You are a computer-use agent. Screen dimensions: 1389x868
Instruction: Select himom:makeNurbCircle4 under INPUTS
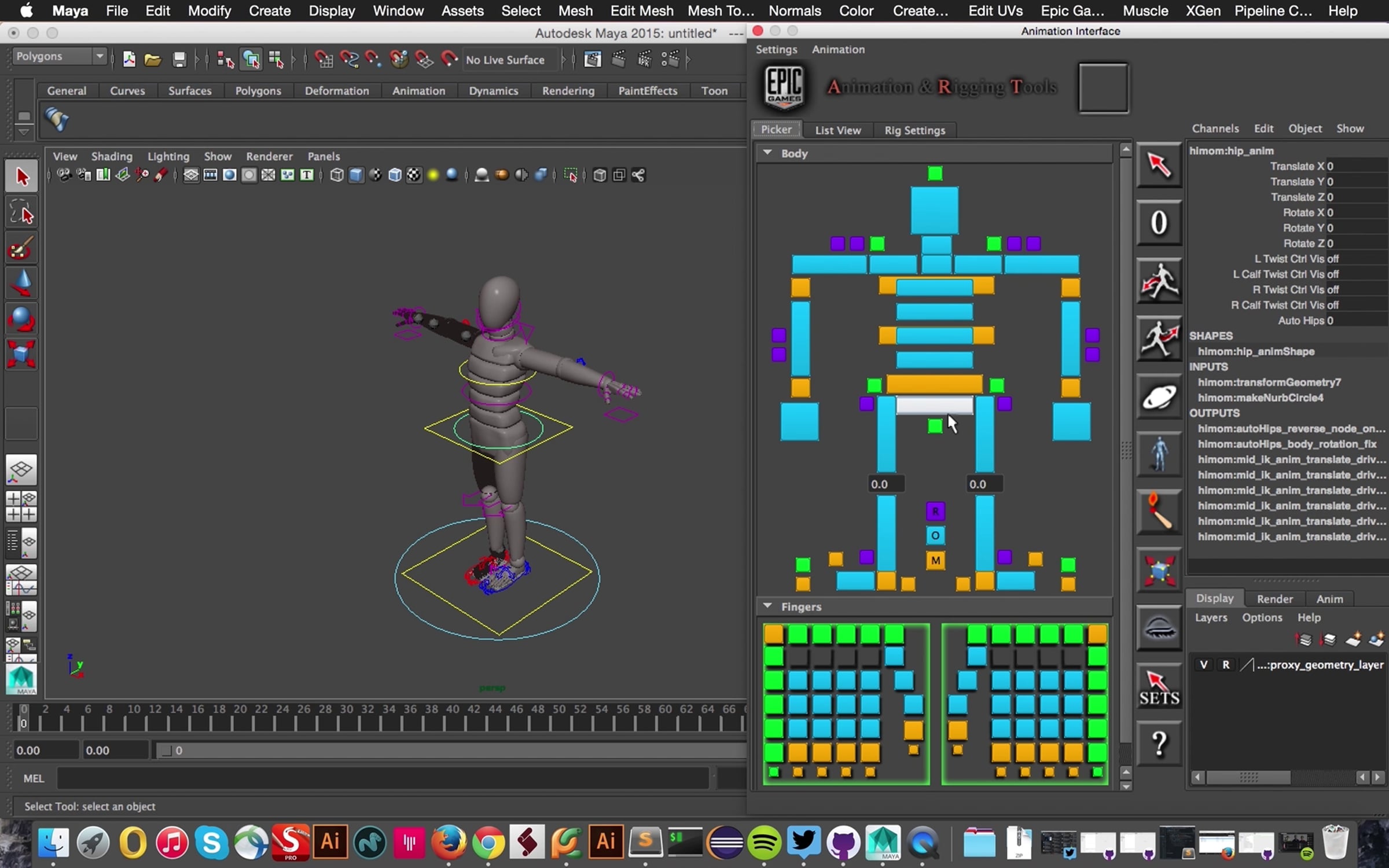click(1261, 398)
